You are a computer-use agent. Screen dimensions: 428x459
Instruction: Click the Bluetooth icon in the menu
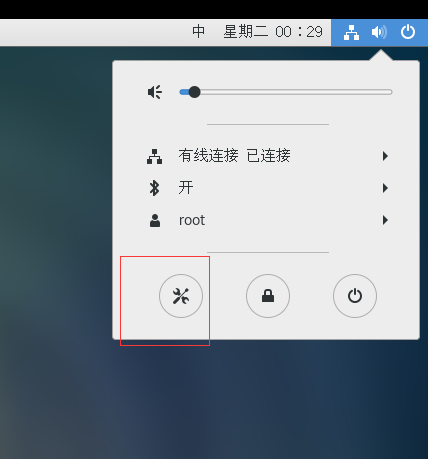[x=154, y=188]
